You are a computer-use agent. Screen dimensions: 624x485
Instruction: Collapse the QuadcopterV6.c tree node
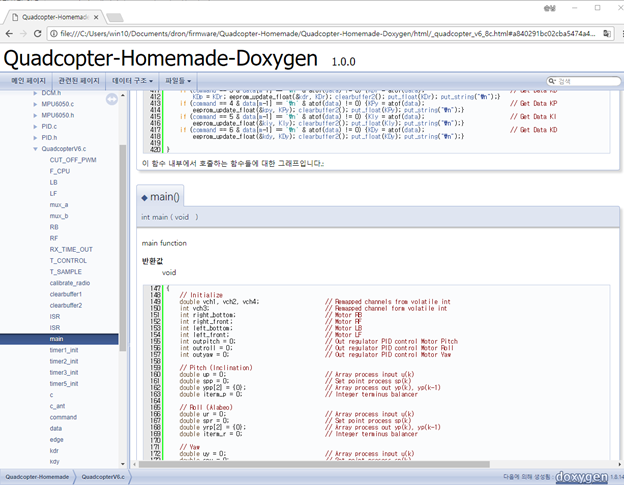point(35,149)
